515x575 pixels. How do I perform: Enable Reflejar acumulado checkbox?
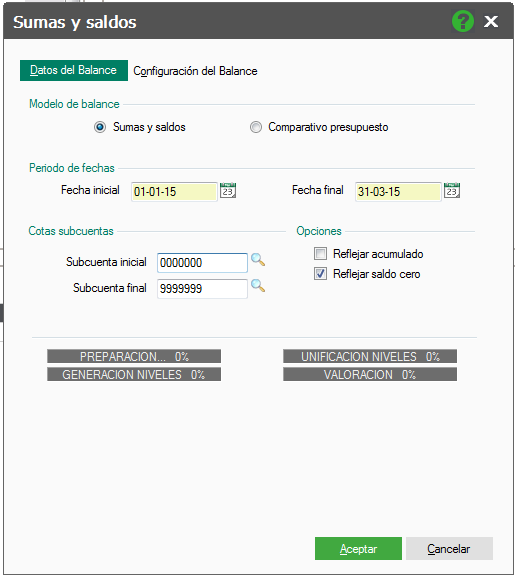tap(320, 253)
